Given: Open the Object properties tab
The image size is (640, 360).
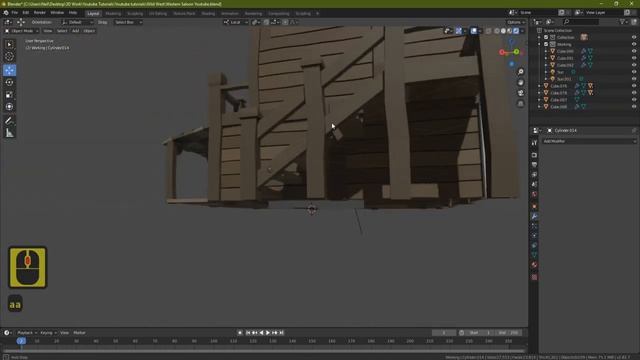Looking at the screenshot, I should 534,207.
